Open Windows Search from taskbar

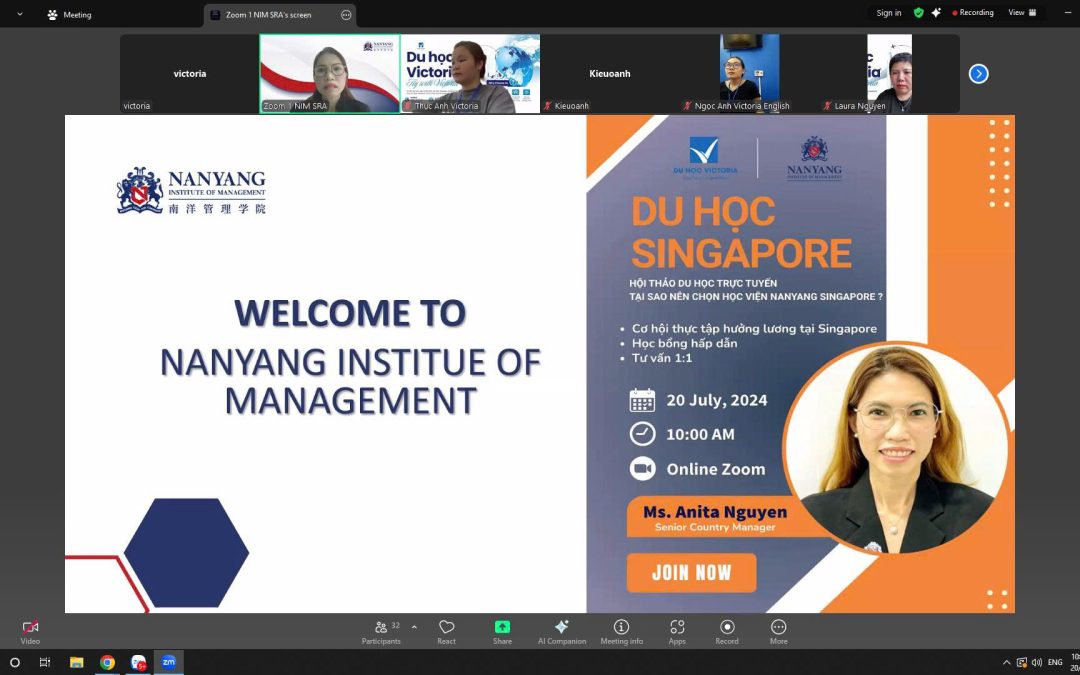tap(14, 663)
